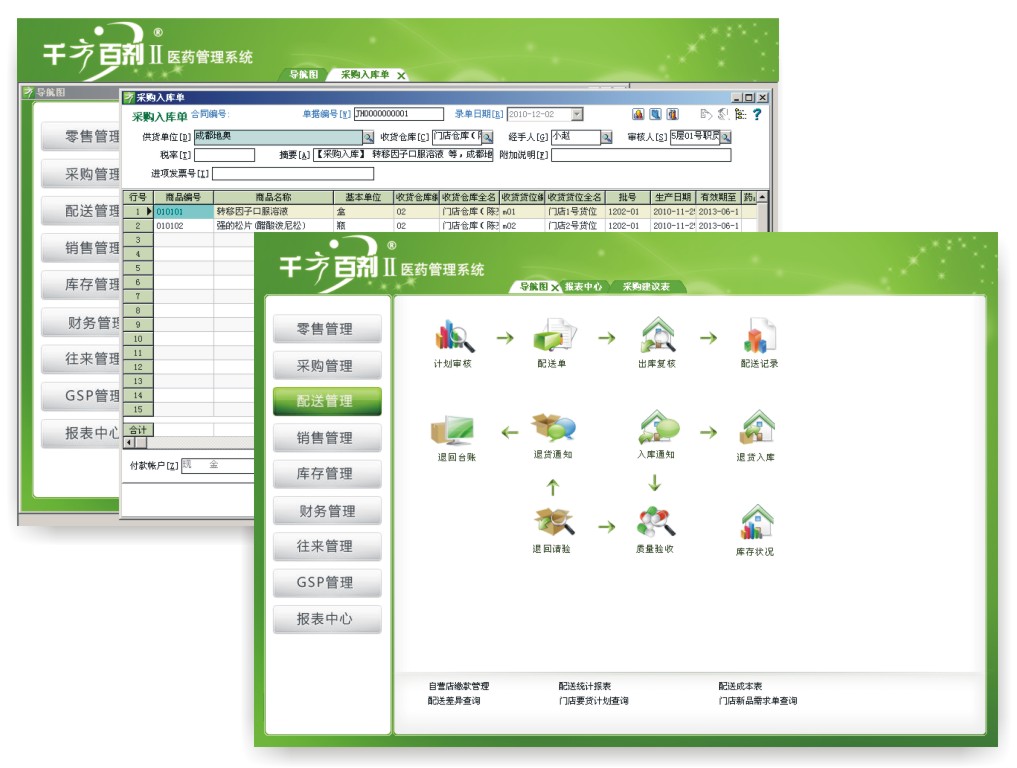
Task: Open the 出库复核 outbound recheck icon
Action: 656,336
